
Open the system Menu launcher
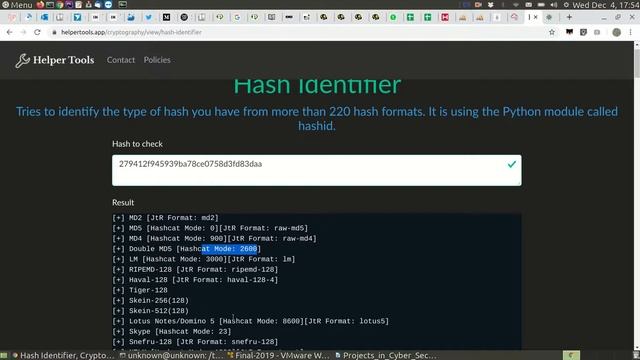click(x=17, y=4)
